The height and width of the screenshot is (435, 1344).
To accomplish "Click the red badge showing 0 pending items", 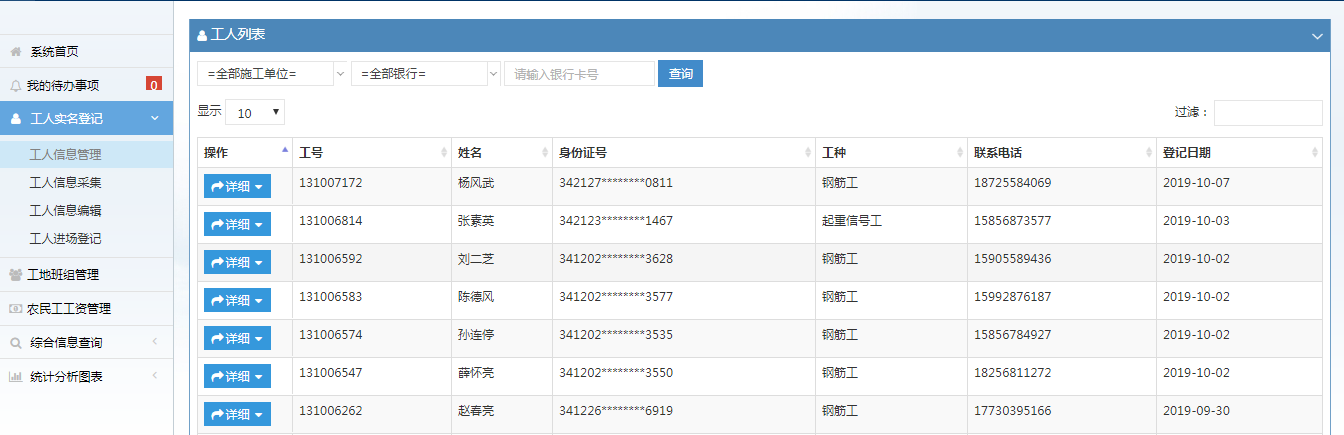I will (154, 85).
